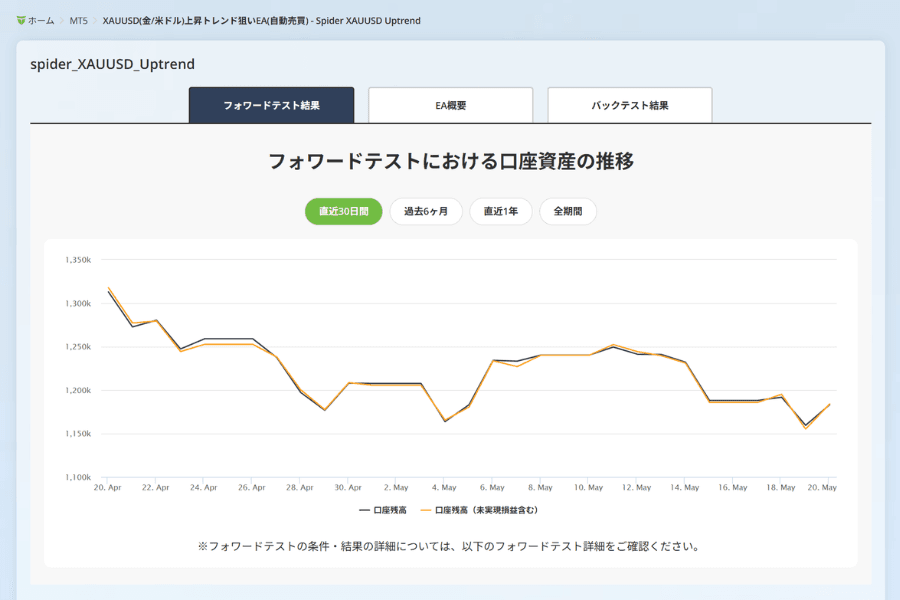The width and height of the screenshot is (900, 600).
Task: Click the 16. May x-axis label
Action: tap(733, 487)
